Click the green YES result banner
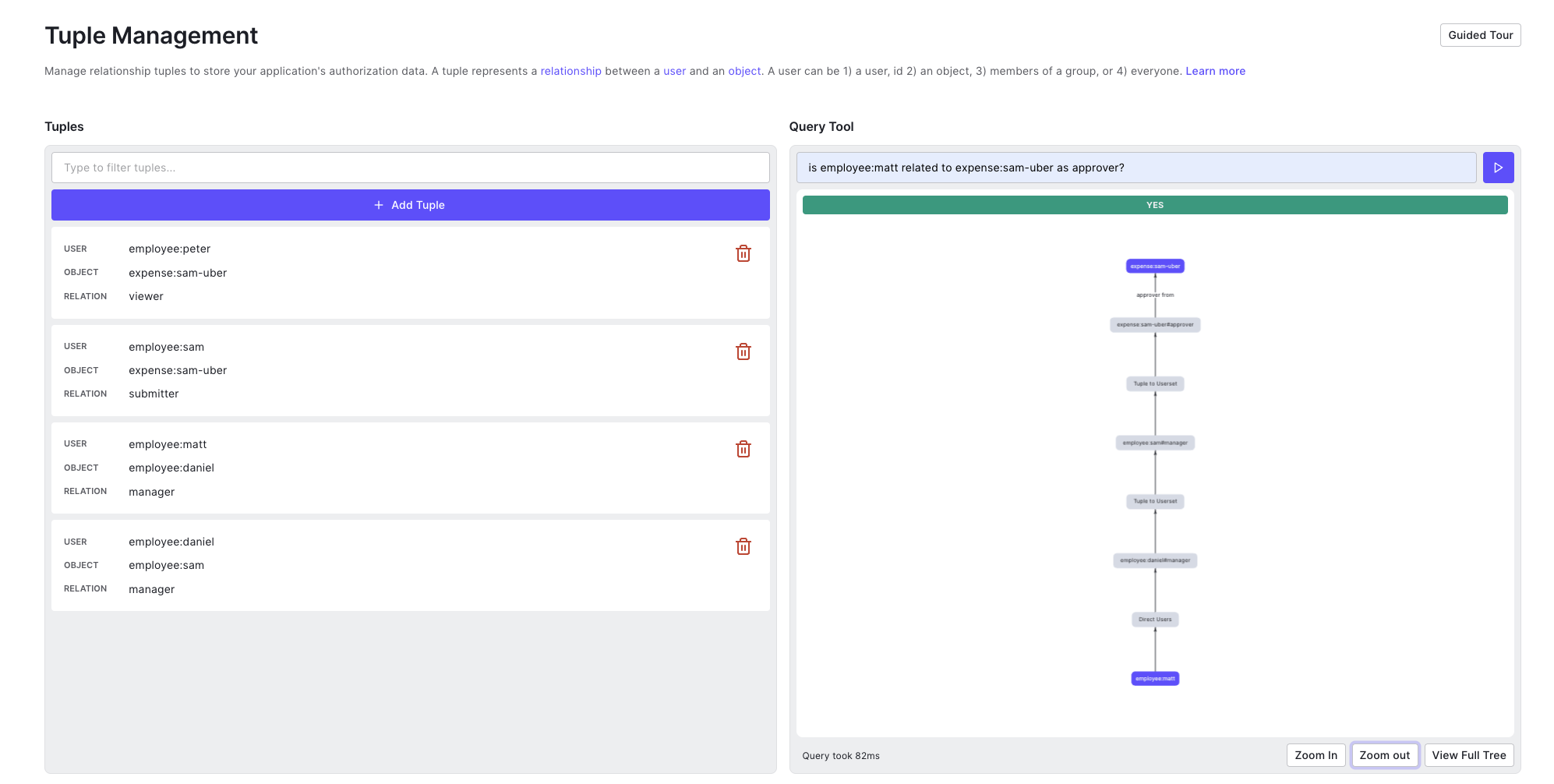Screen dimensions: 1554x784 [x=1154, y=205]
